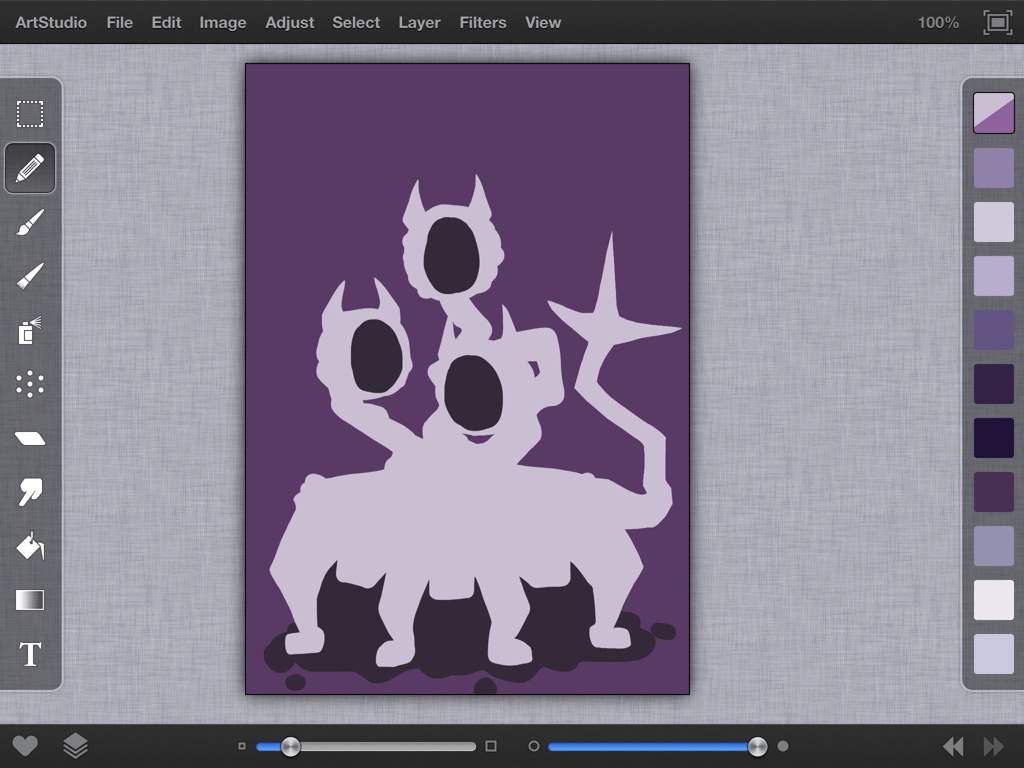Screen dimensions: 1024x768
Task: Pick the indigo-purple swatch
Action: pyautogui.click(x=993, y=330)
